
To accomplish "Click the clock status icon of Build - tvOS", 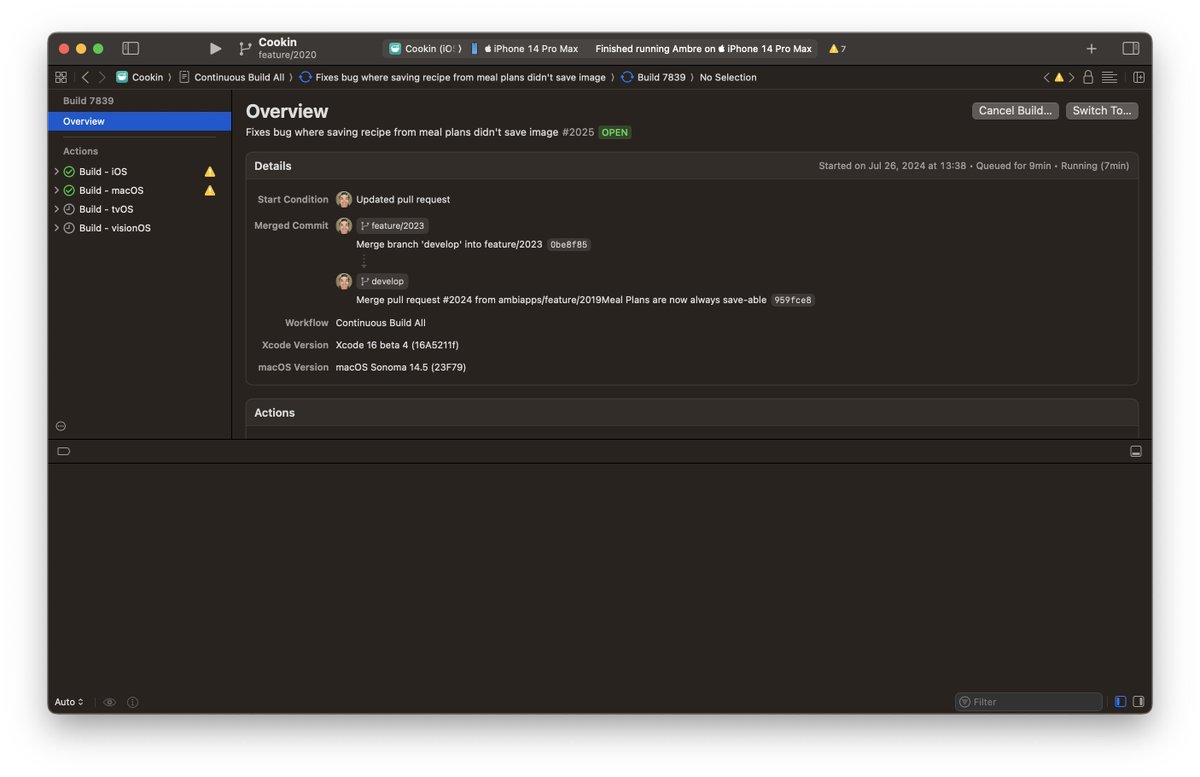I will [x=69, y=209].
